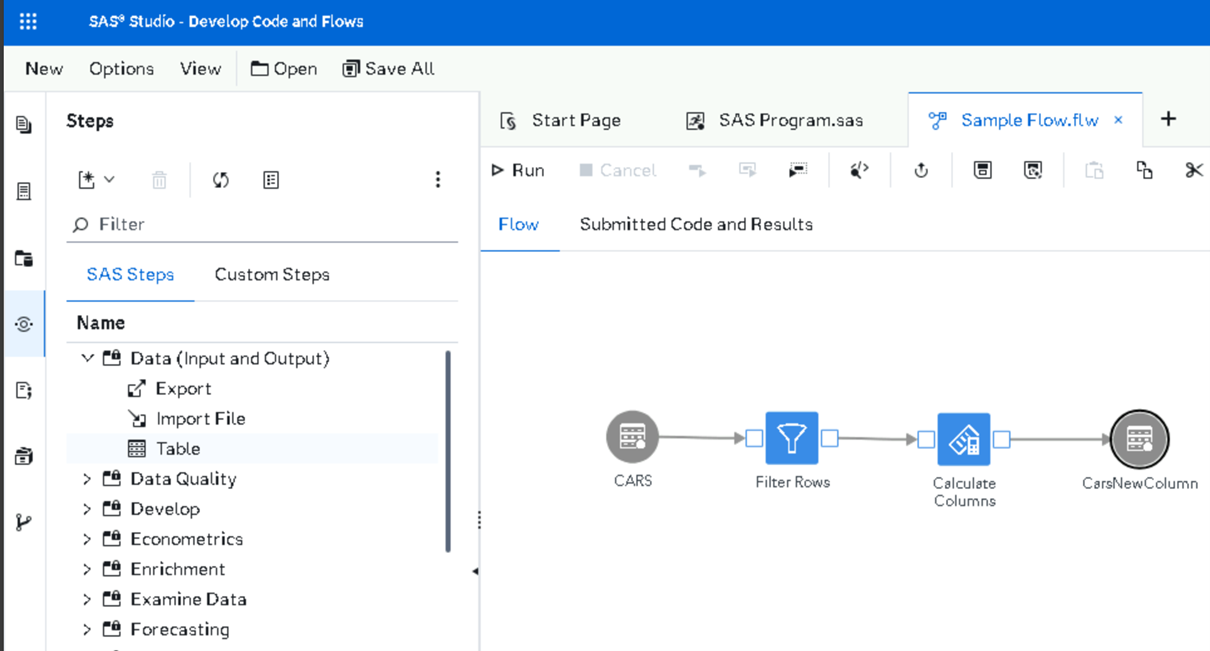This screenshot has width=1210, height=651.
Task: Click the Filter Rows output port
Action: point(830,438)
